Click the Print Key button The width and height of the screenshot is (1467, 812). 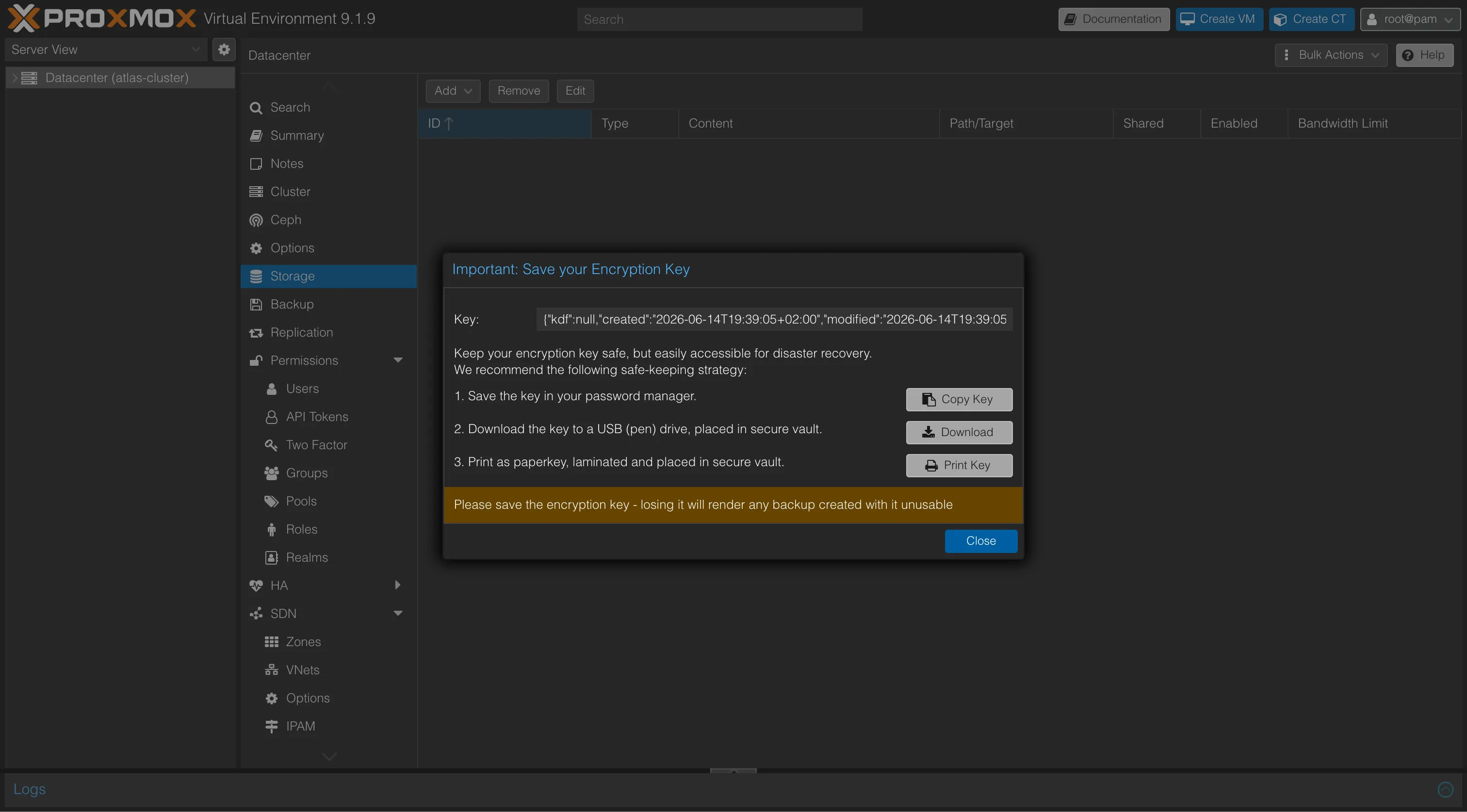(x=959, y=466)
